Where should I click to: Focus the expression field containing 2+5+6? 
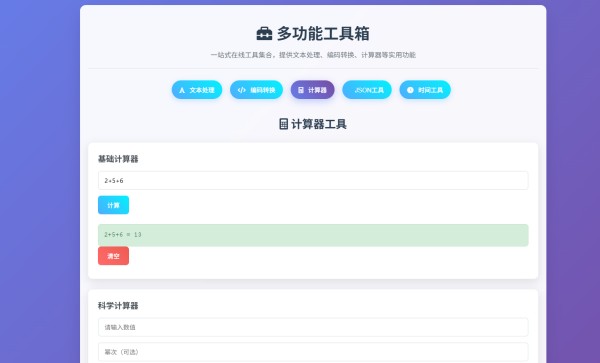[313, 181]
